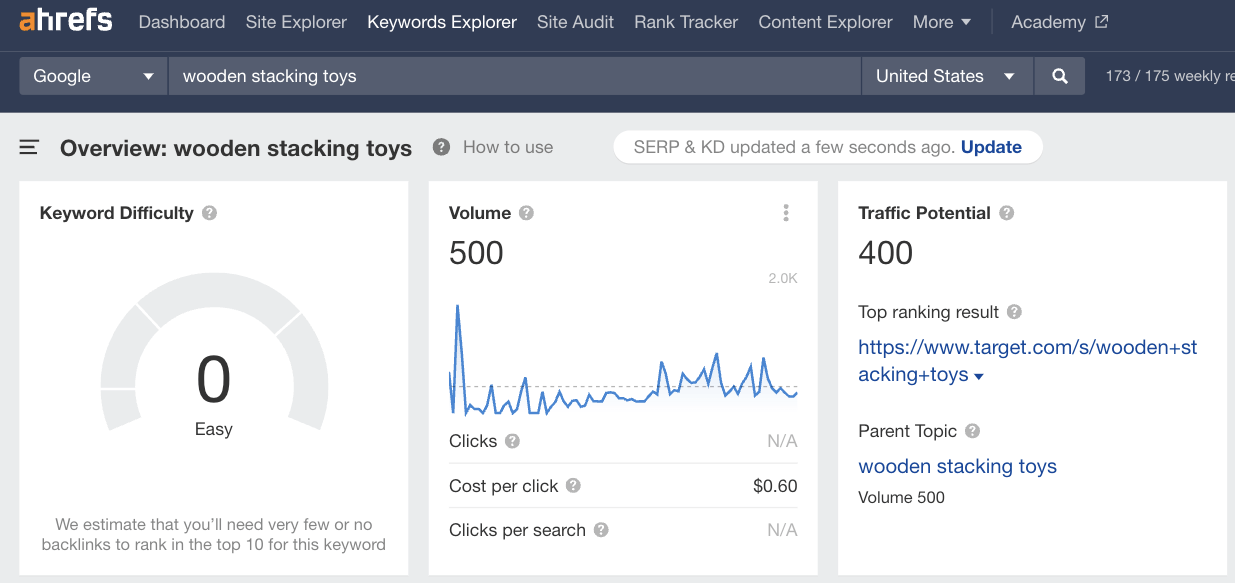The width and height of the screenshot is (1235, 583).
Task: Open the sidebar hamburger menu
Action: pos(28,146)
